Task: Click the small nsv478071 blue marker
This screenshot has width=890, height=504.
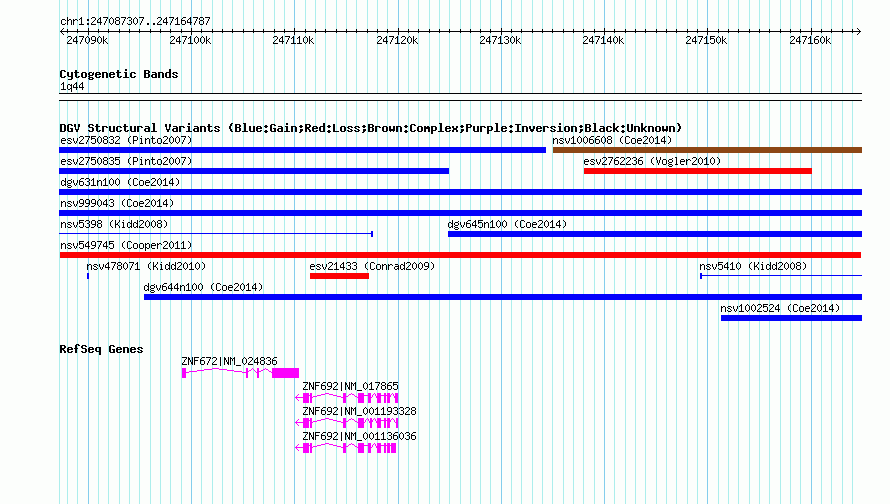Action: (x=88, y=276)
